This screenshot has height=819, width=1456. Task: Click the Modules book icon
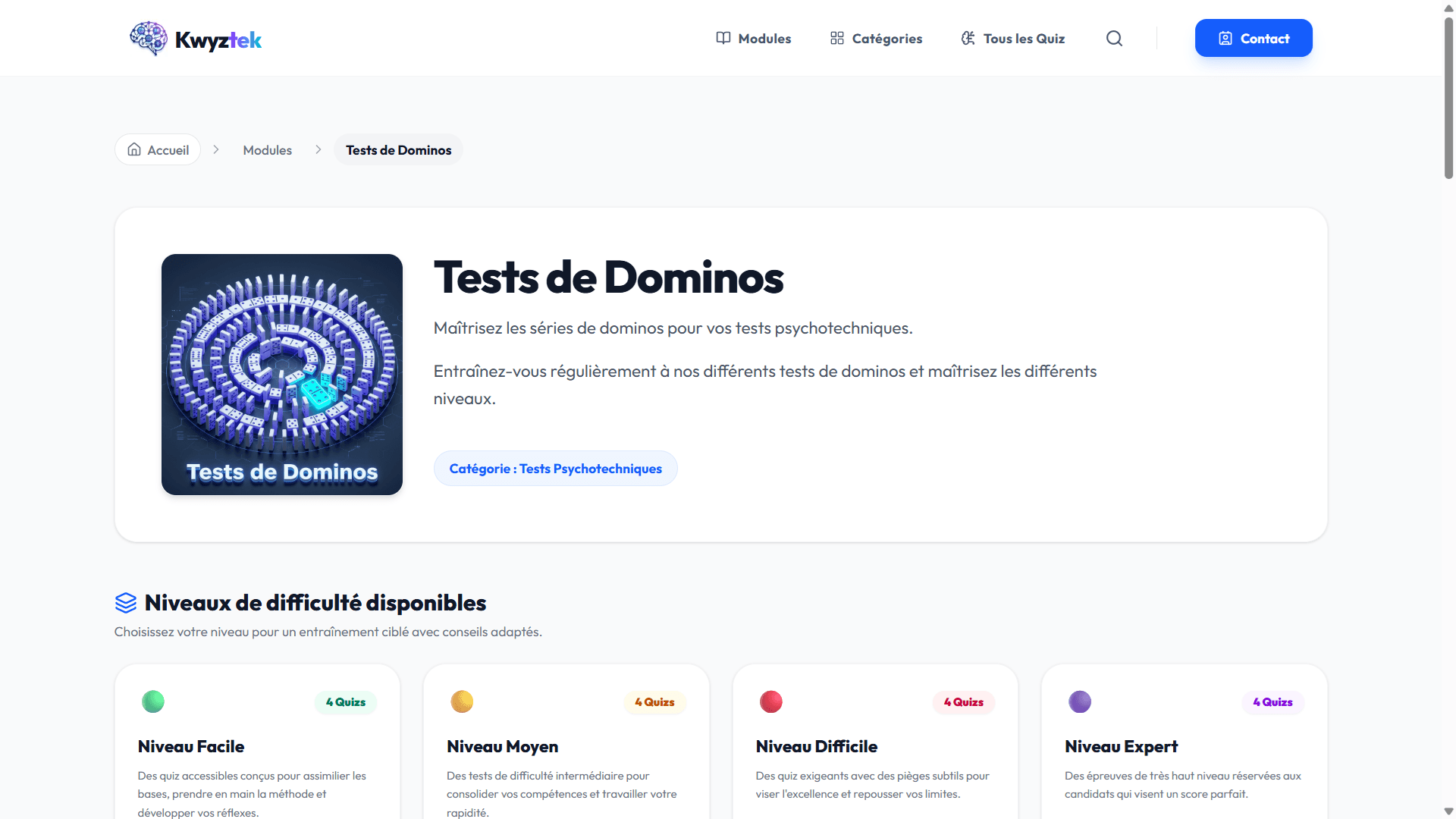pos(723,39)
